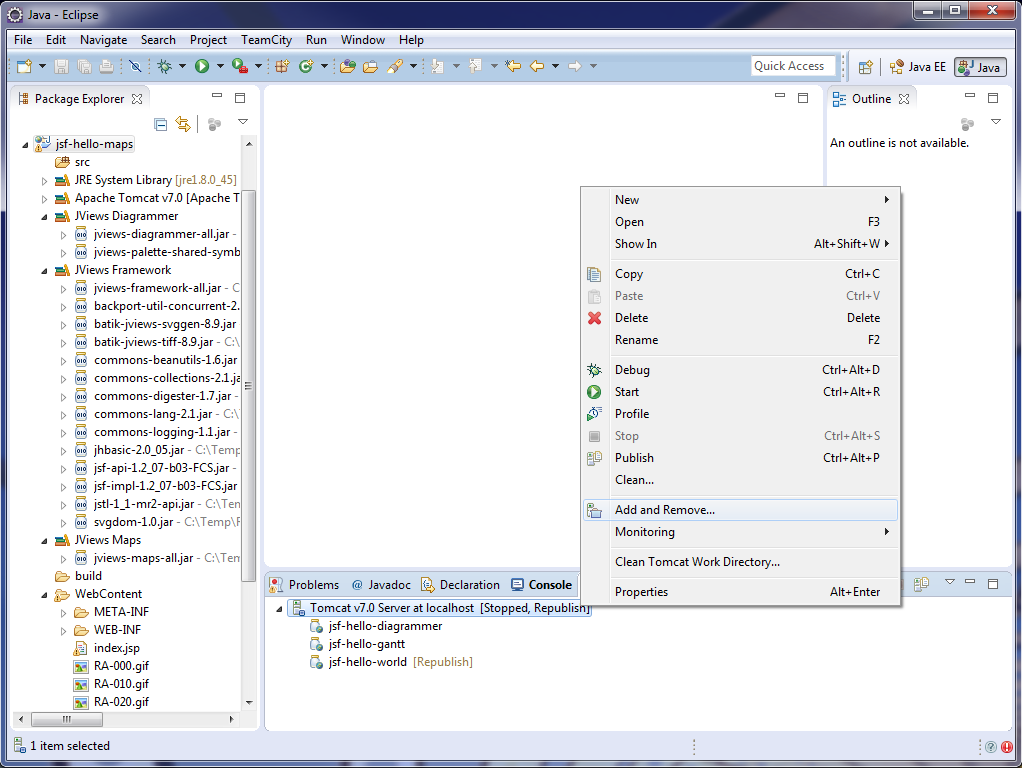Click the Open Perspective icon
Image resolution: width=1022 pixels, height=768 pixels.
click(866, 67)
